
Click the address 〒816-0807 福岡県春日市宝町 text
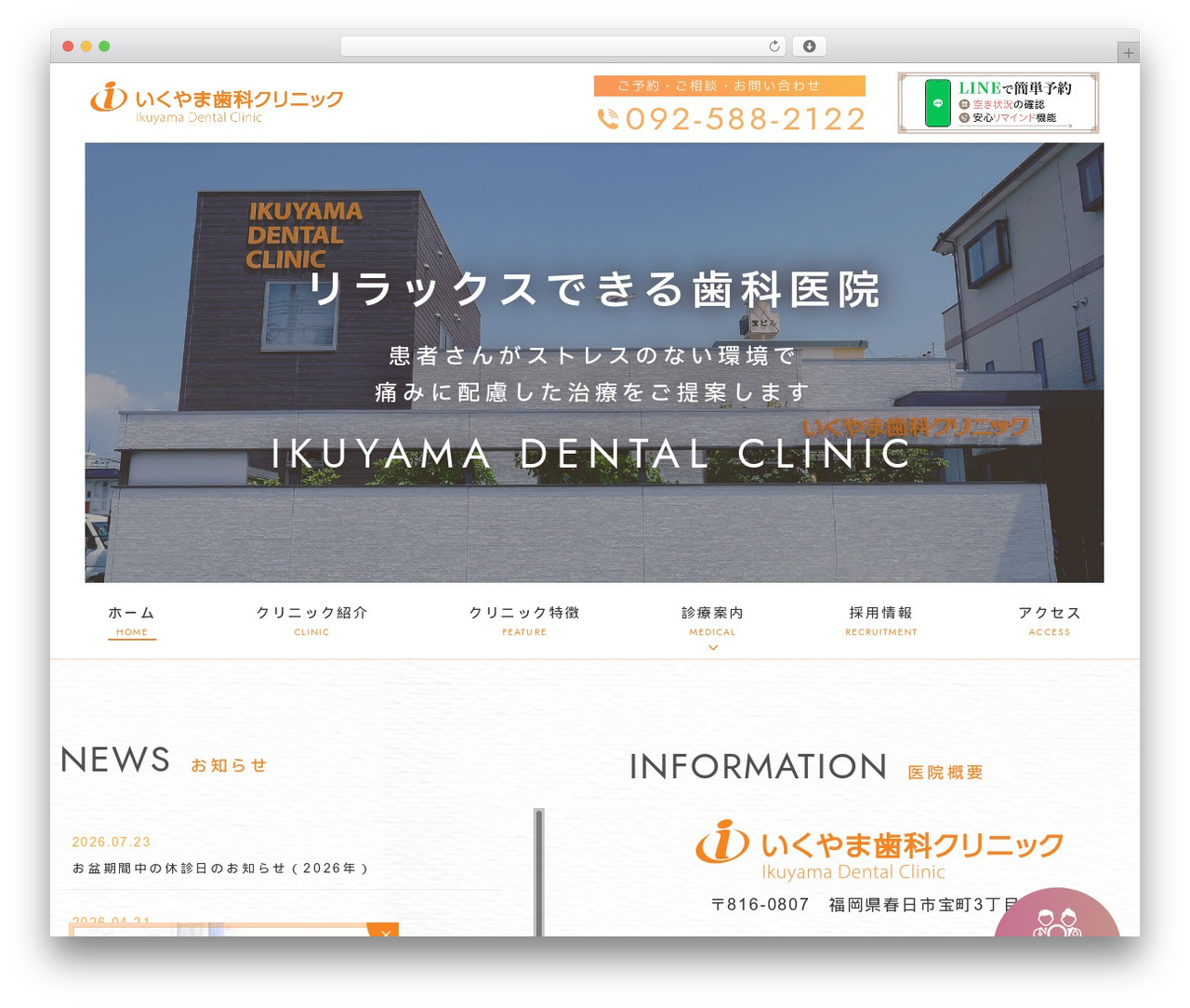865,904
